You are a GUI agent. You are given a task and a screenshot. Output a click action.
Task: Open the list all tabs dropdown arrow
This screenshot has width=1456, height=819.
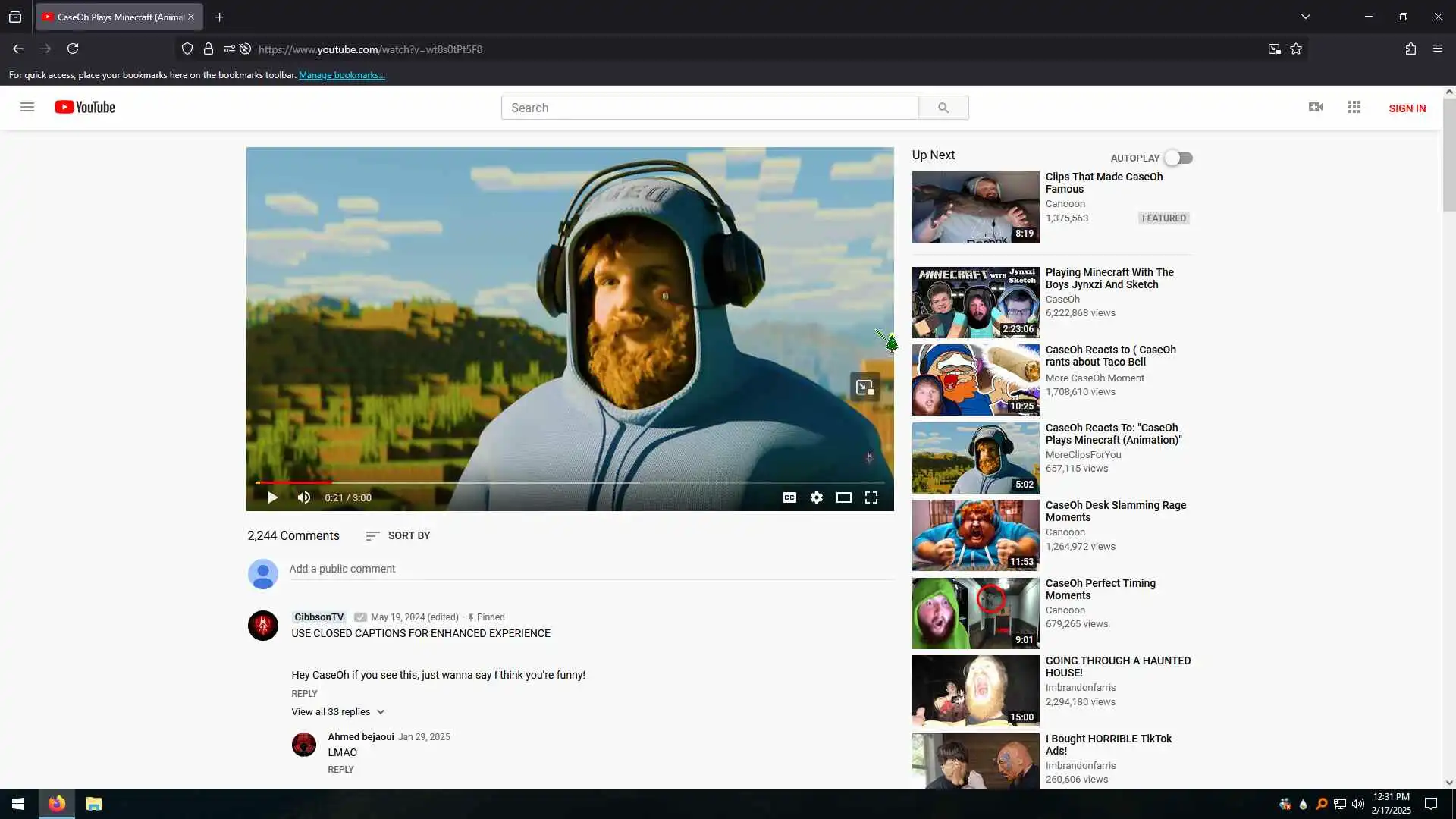1306,17
